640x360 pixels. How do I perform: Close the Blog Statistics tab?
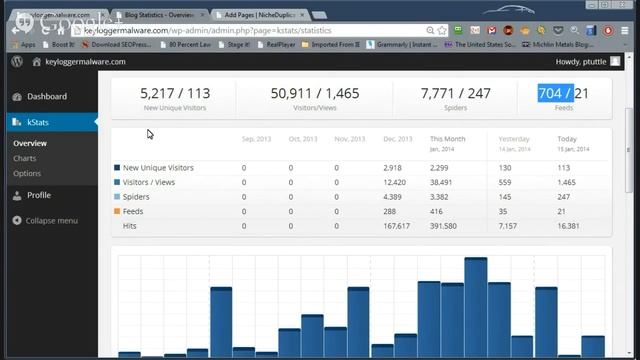pos(202,15)
